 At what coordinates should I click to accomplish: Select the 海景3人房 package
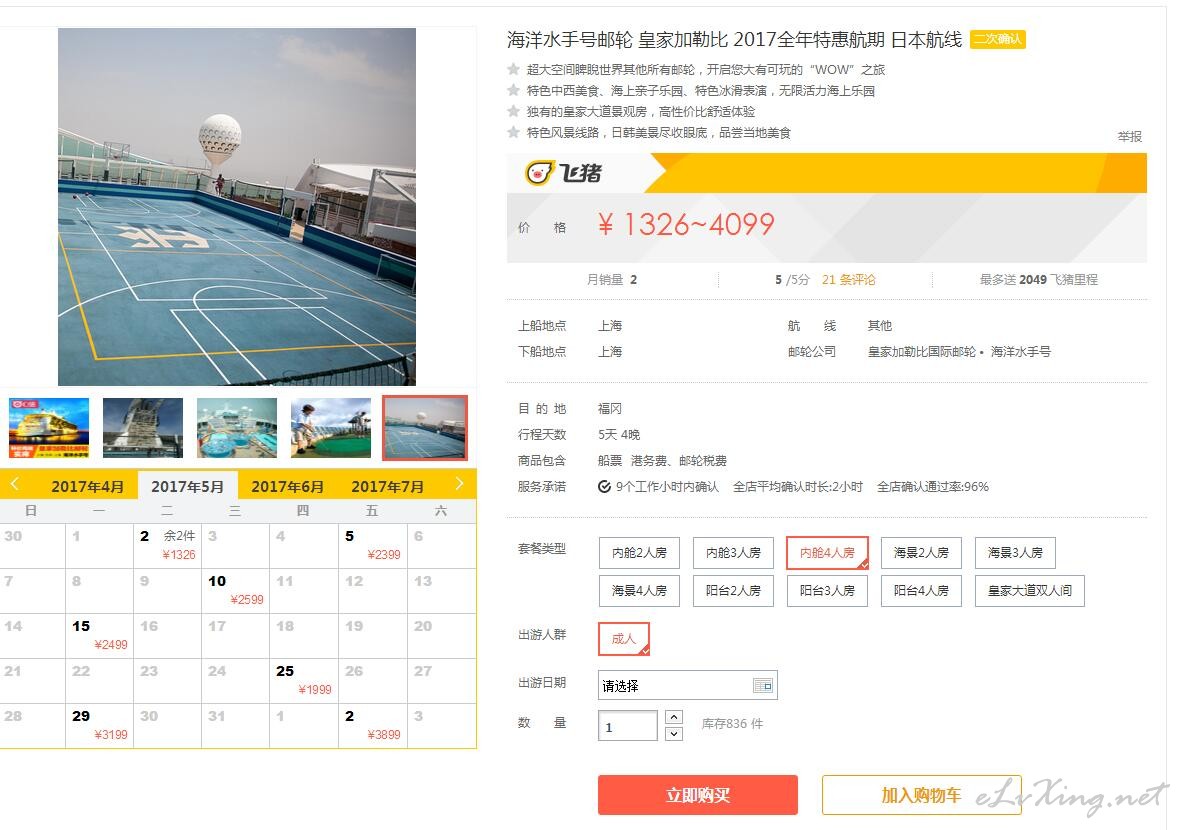click(1015, 553)
